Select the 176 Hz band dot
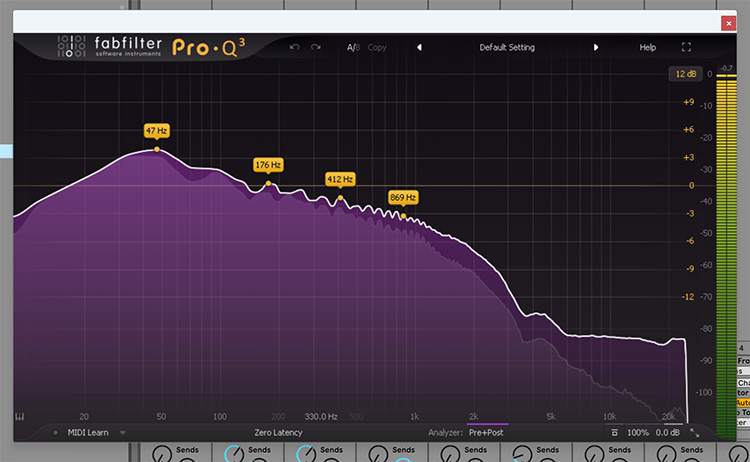750x462 pixels. tap(268, 184)
